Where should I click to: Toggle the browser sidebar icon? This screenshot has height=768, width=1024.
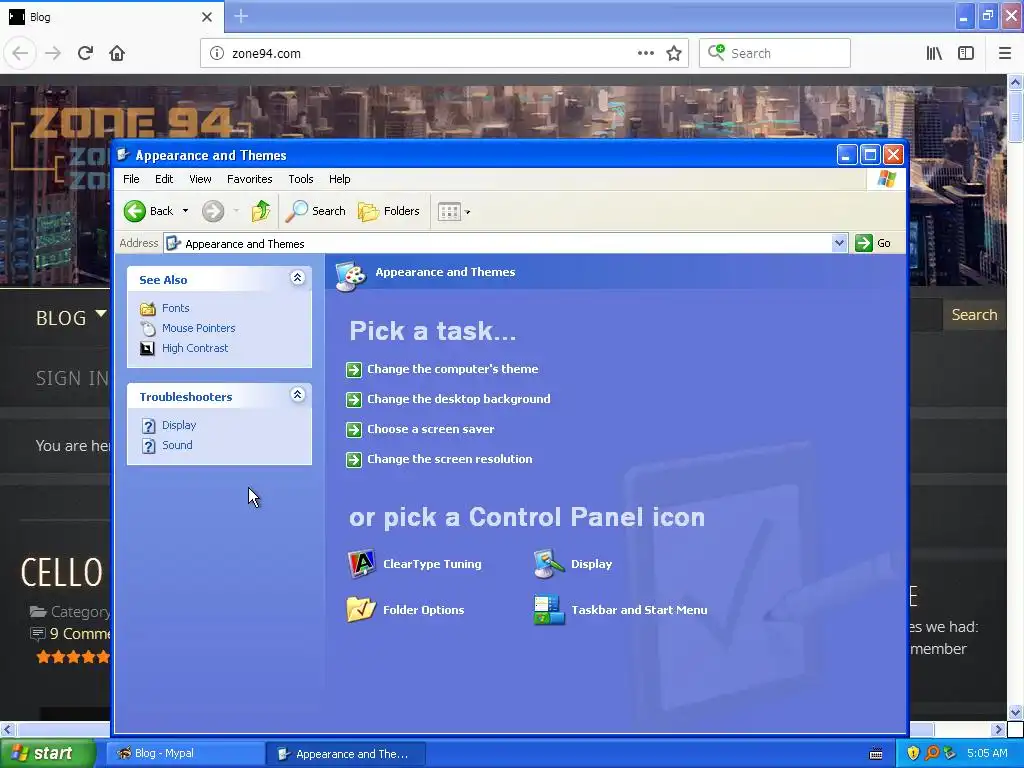tap(966, 54)
